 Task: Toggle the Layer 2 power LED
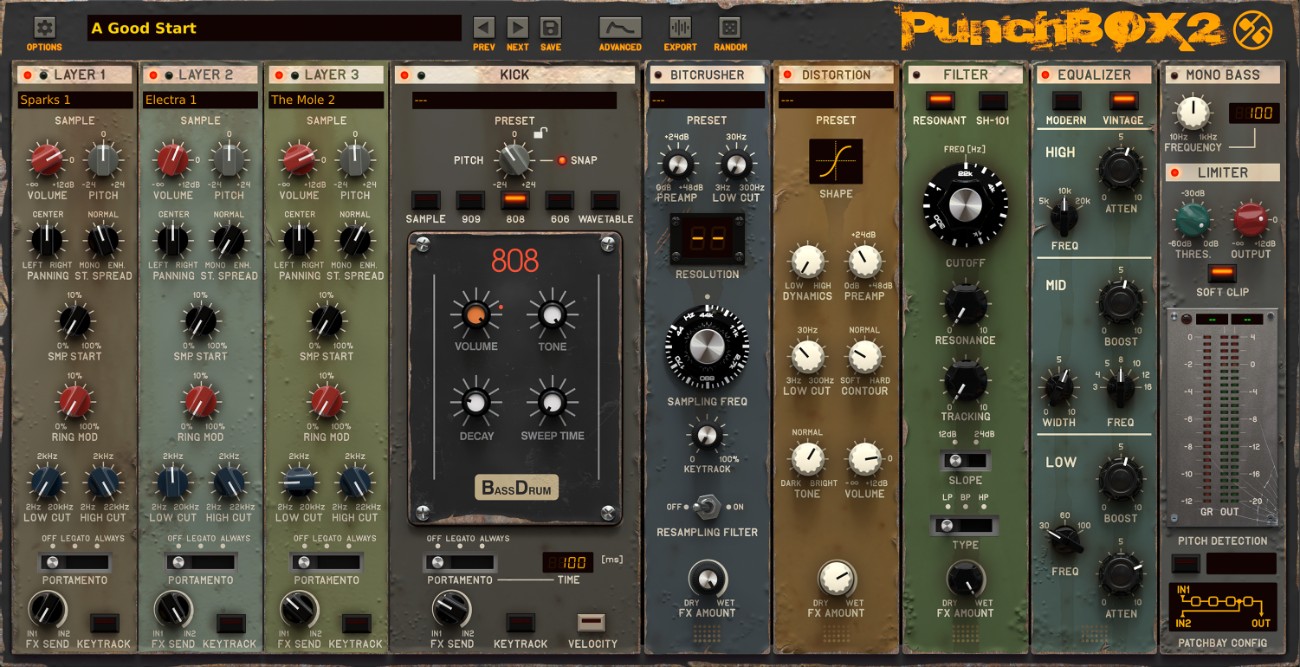click(x=153, y=75)
